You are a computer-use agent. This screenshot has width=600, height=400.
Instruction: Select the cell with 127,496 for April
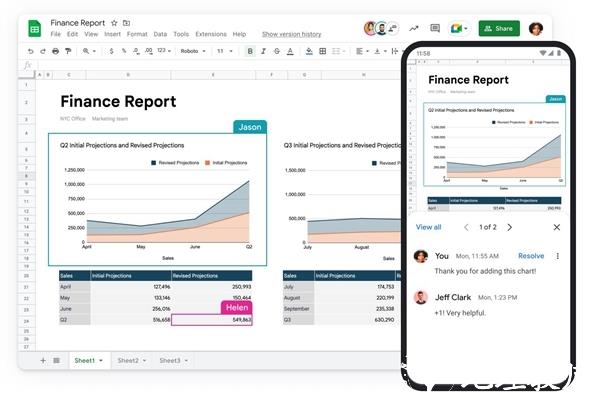[131, 287]
